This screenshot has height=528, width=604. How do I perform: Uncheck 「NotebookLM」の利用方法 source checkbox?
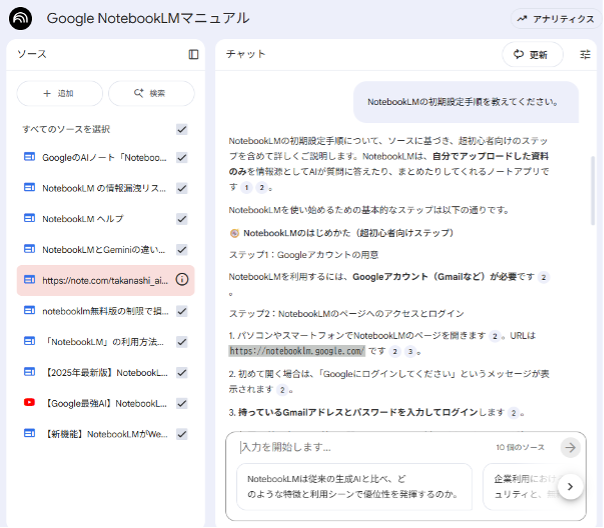pos(182,342)
